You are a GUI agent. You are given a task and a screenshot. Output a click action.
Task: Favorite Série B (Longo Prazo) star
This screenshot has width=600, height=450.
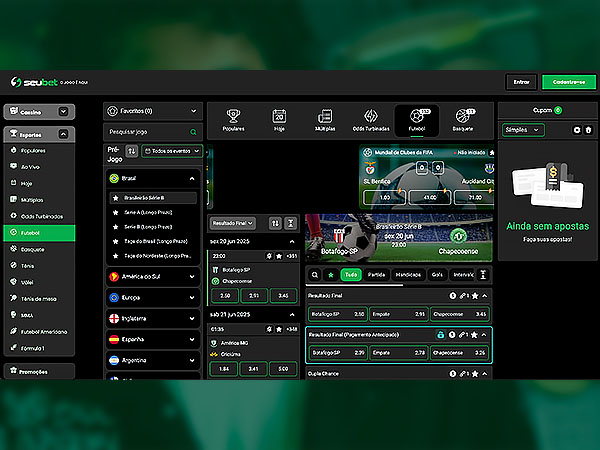click(x=116, y=227)
